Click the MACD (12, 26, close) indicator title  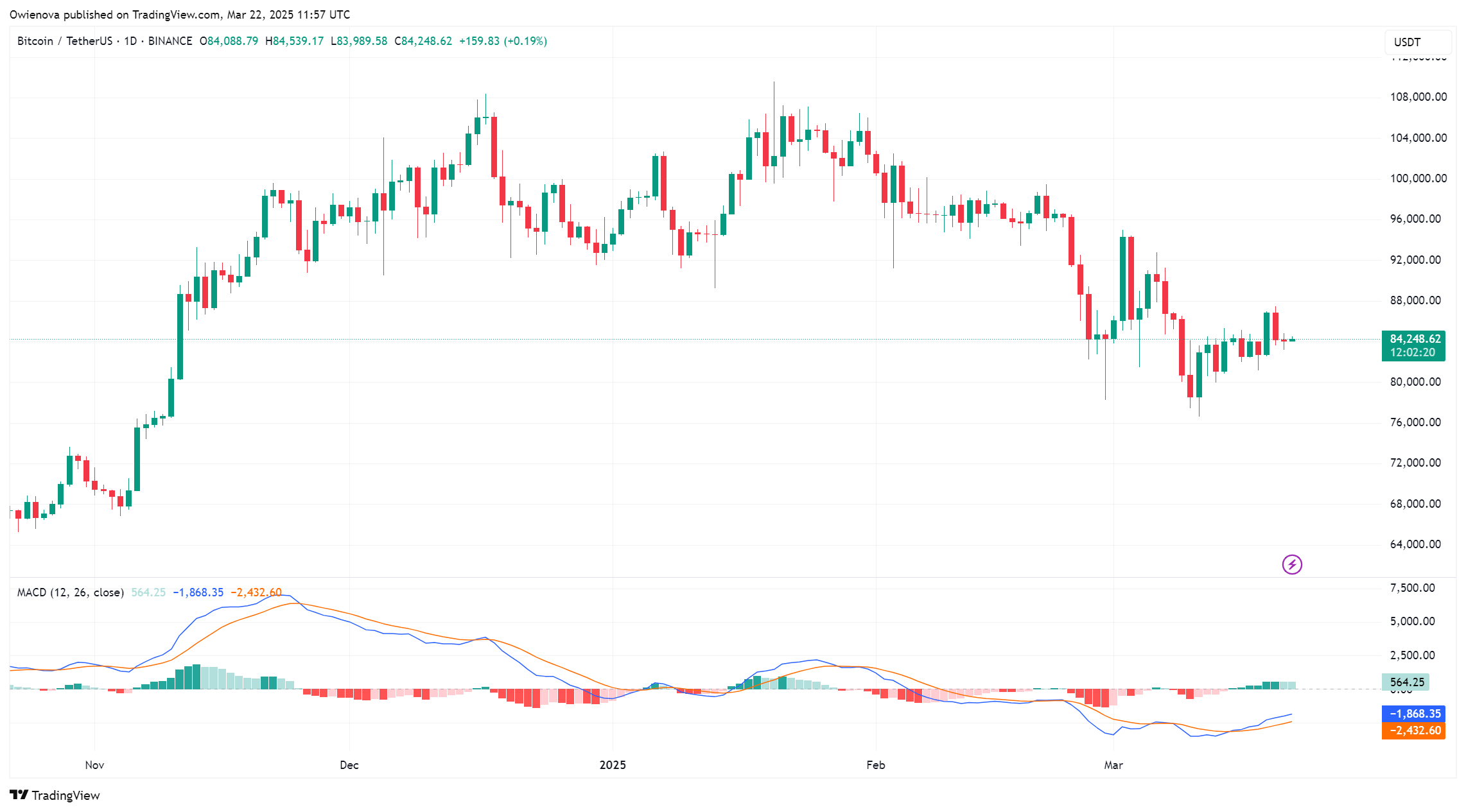click(x=71, y=592)
